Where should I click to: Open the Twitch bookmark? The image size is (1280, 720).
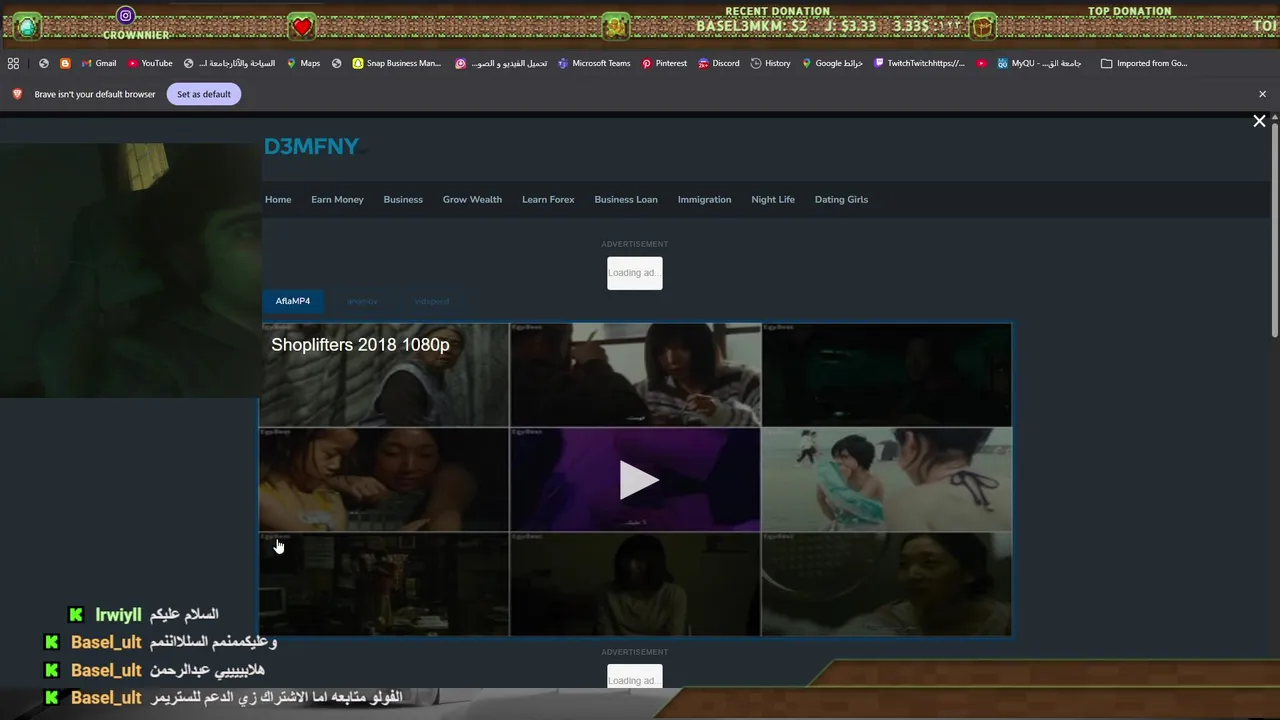pyautogui.click(x=919, y=63)
